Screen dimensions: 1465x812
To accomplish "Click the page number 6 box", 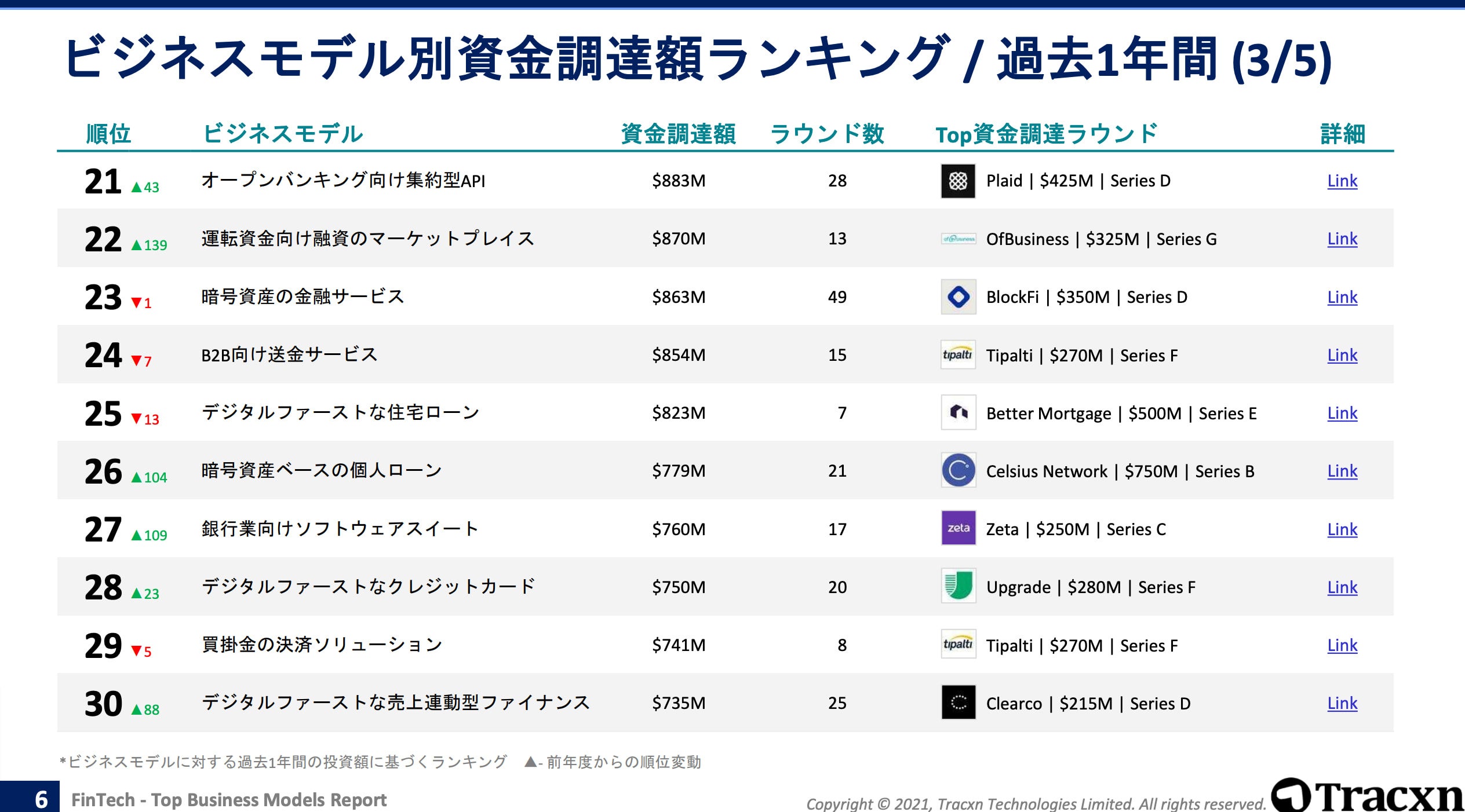I will [41, 799].
